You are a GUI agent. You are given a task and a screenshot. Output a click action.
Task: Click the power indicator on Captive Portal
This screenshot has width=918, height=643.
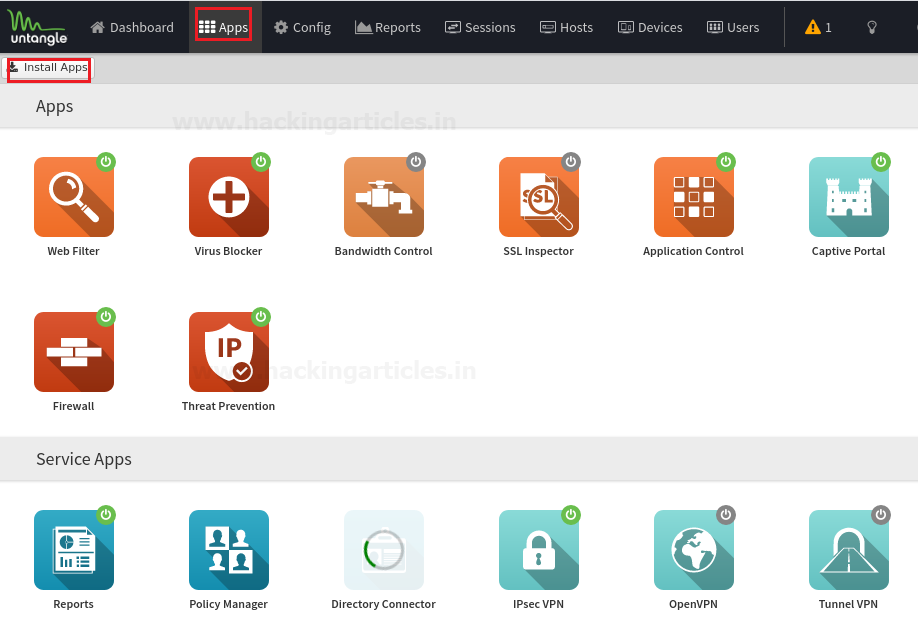[x=881, y=162]
